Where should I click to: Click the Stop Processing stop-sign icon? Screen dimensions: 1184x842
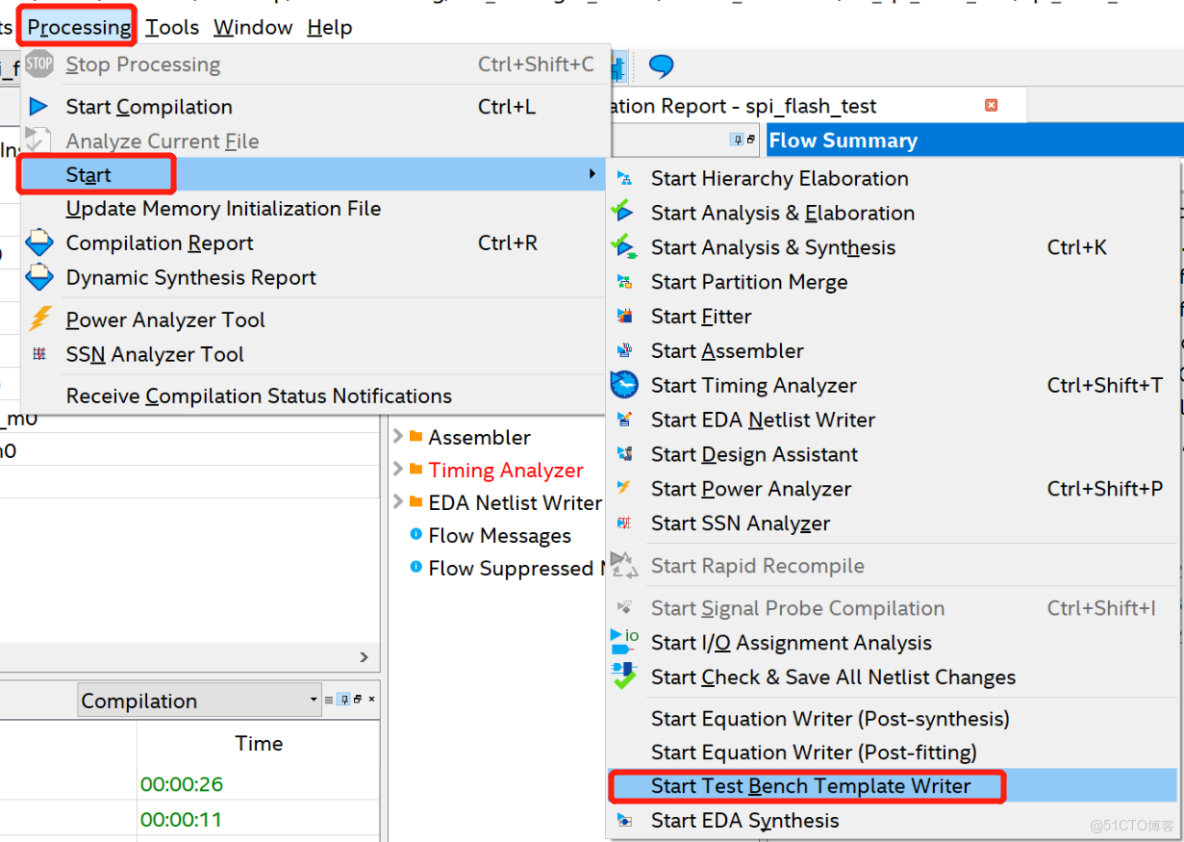click(x=39, y=64)
